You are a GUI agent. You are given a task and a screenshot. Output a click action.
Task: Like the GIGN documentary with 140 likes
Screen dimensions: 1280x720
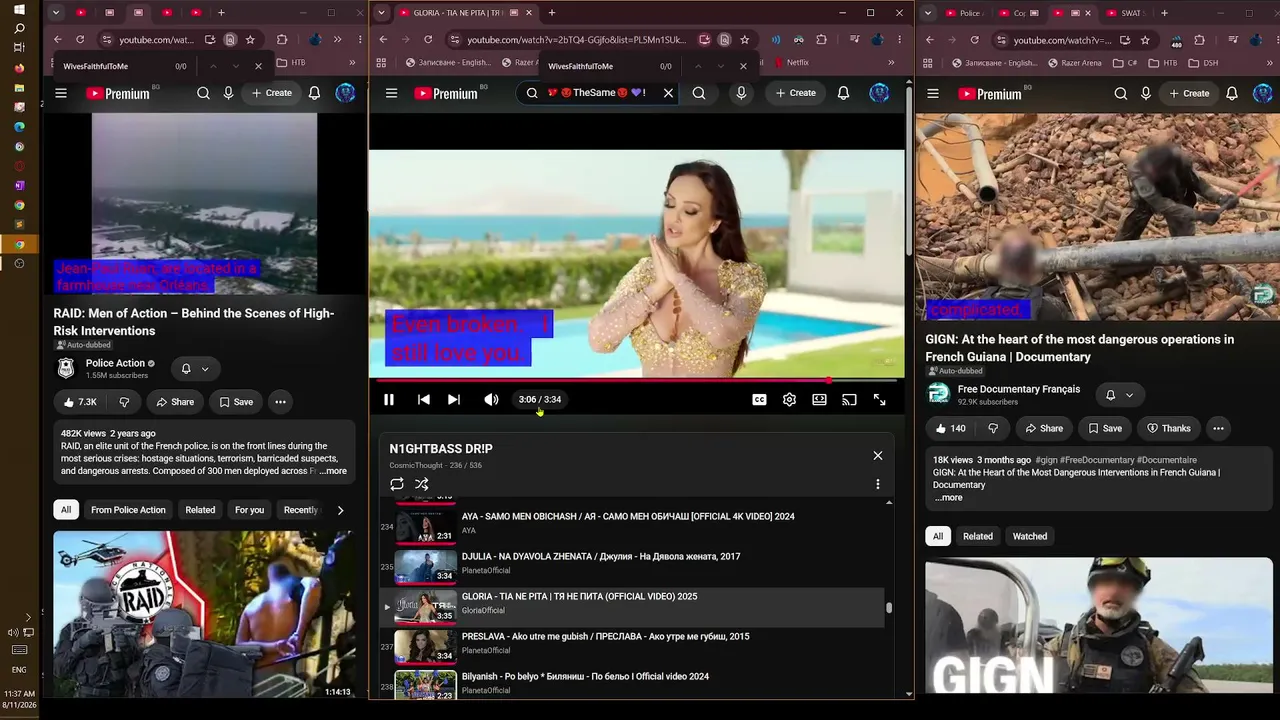point(951,428)
